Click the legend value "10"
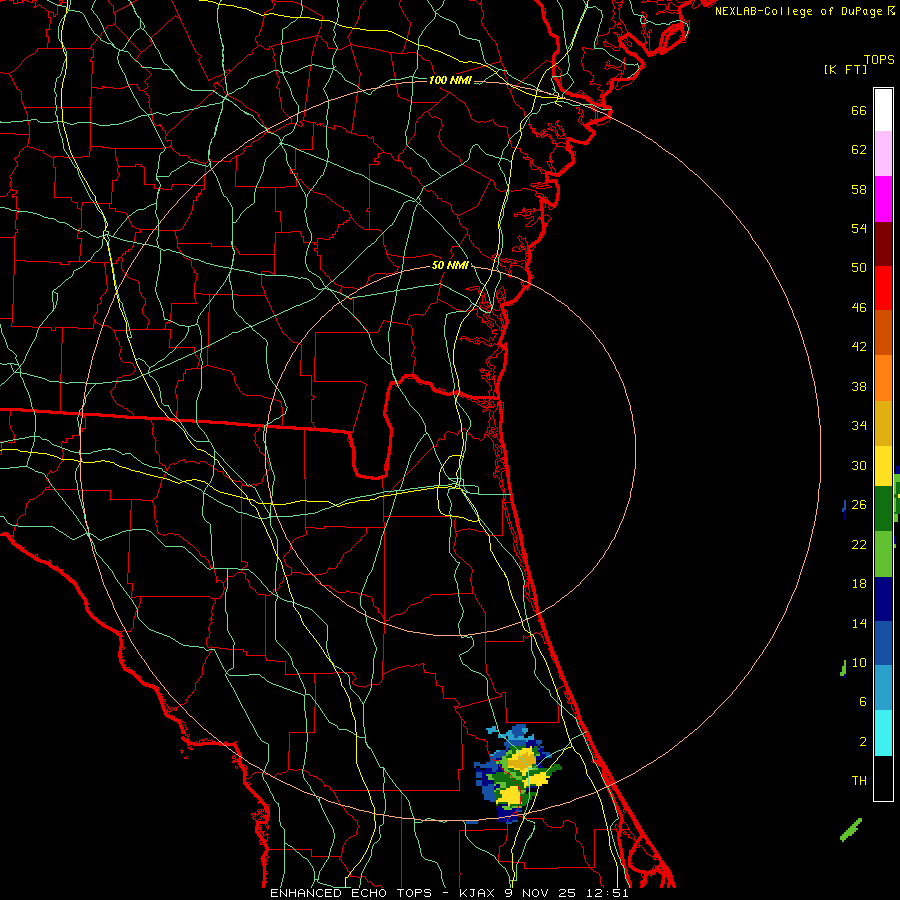 (x=859, y=662)
